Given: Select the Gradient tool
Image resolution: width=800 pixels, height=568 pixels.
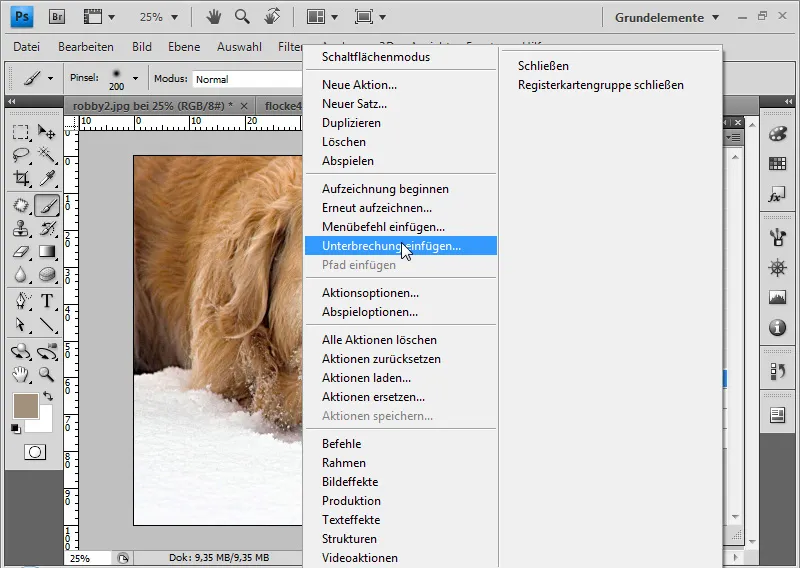Looking at the screenshot, I should (x=47, y=252).
